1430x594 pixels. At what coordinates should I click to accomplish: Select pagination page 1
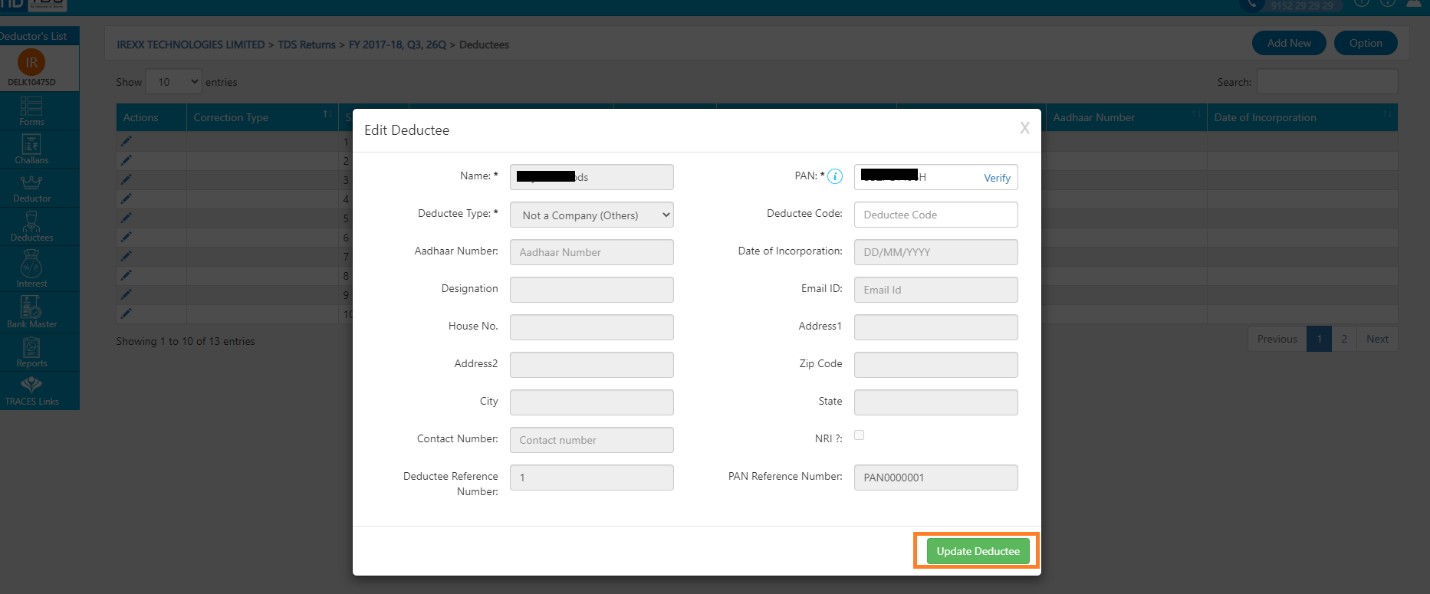coord(1319,339)
